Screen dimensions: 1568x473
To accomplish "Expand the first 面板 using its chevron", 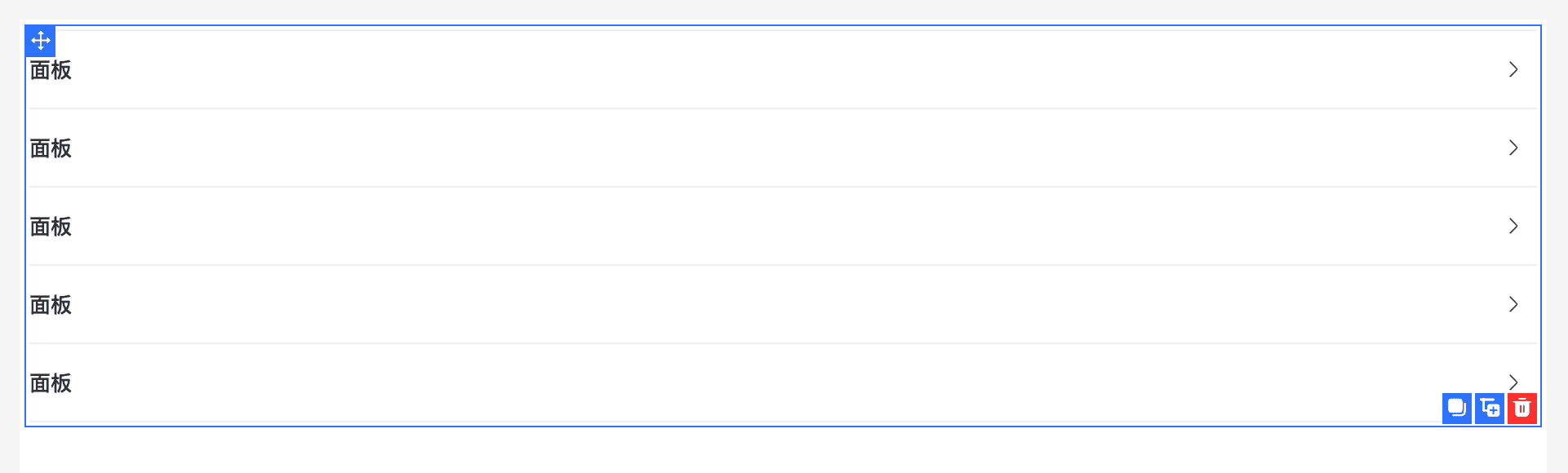I will point(1513,69).
